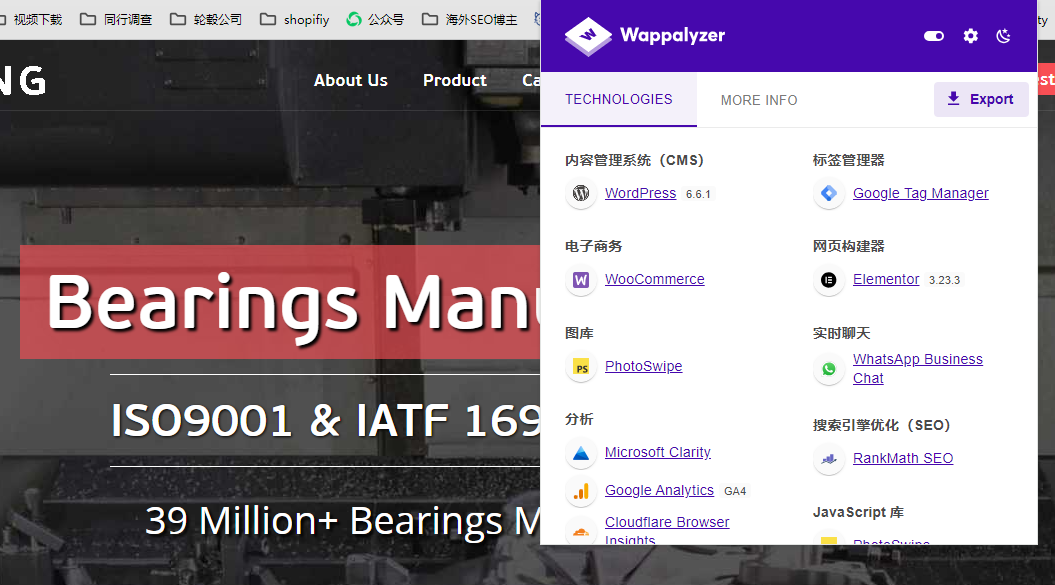Switch to the MORE INFO tab
Screen dimensions: 1055x585
(759, 100)
